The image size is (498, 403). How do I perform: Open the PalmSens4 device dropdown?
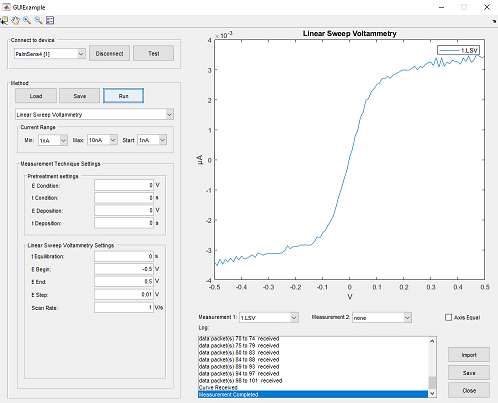click(50, 54)
